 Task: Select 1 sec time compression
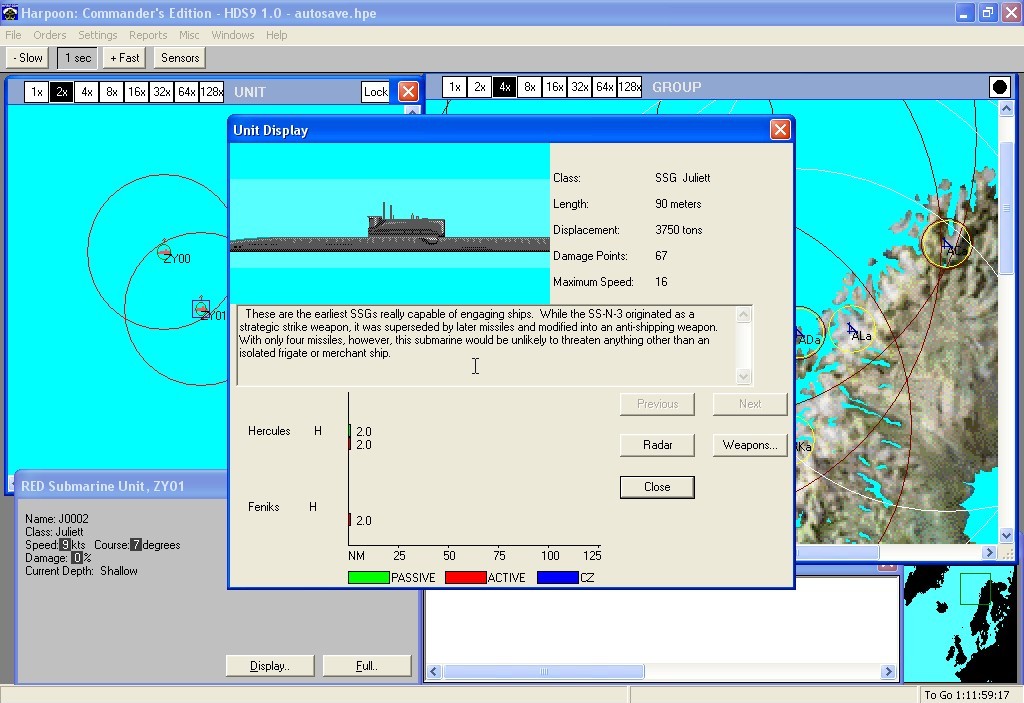click(75, 58)
